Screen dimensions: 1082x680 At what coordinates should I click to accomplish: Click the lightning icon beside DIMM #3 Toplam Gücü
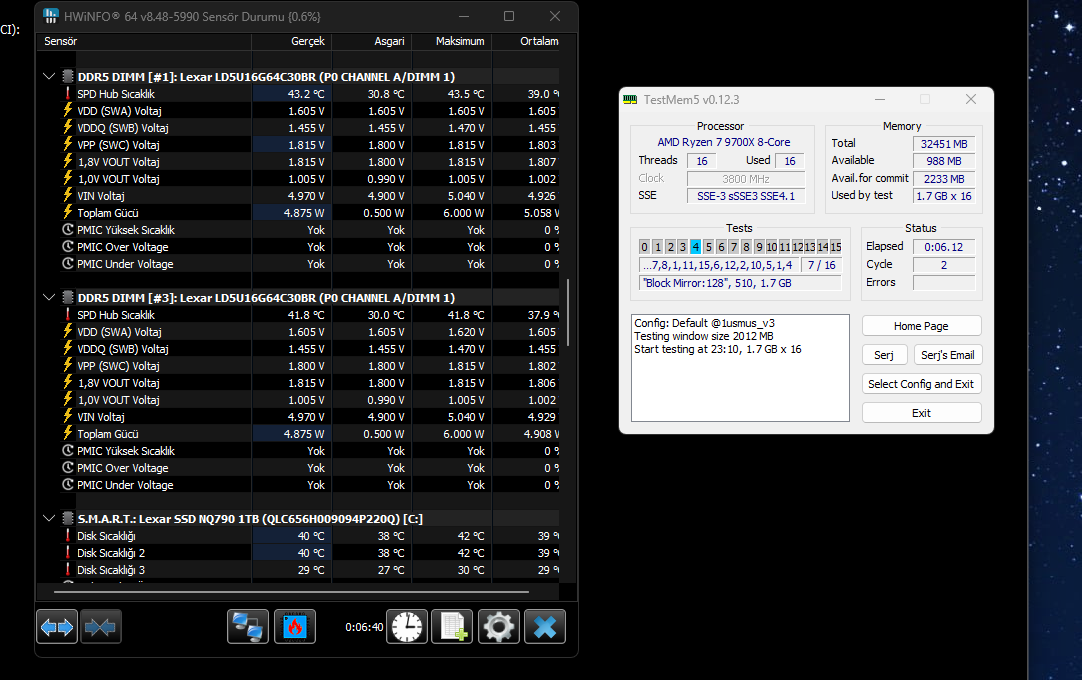pyautogui.click(x=68, y=434)
